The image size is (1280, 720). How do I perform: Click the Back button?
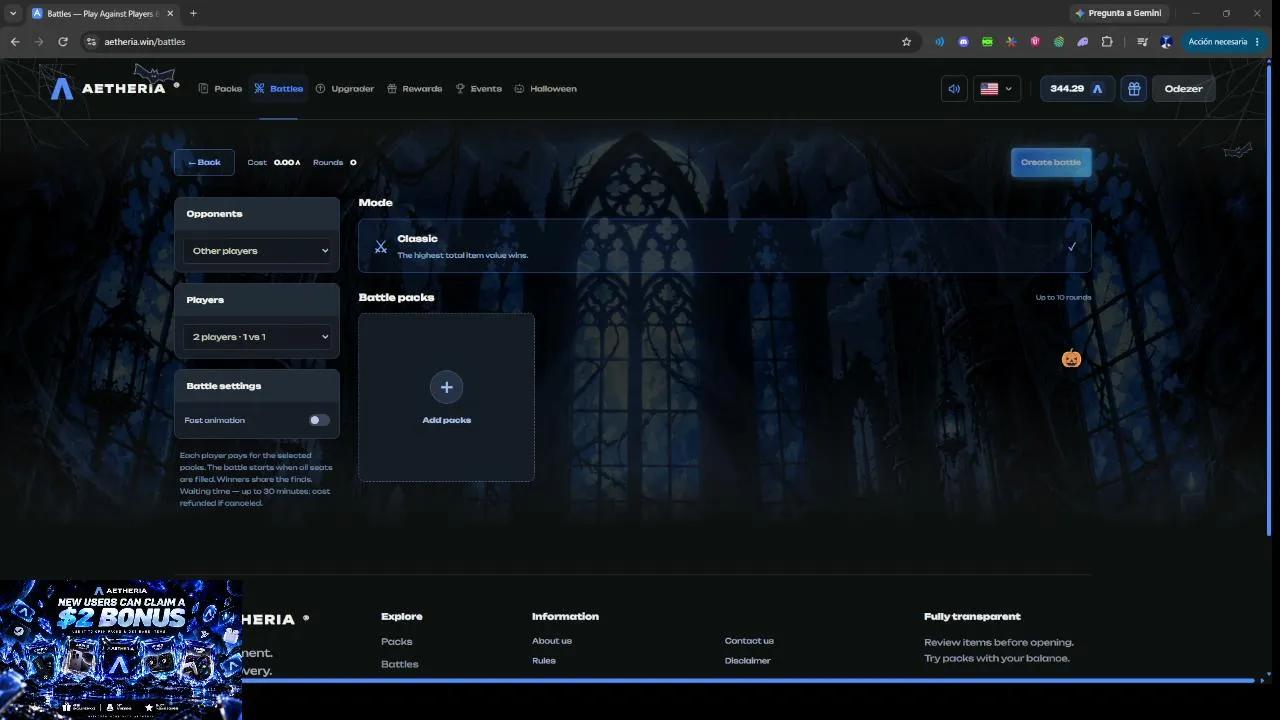(204, 162)
